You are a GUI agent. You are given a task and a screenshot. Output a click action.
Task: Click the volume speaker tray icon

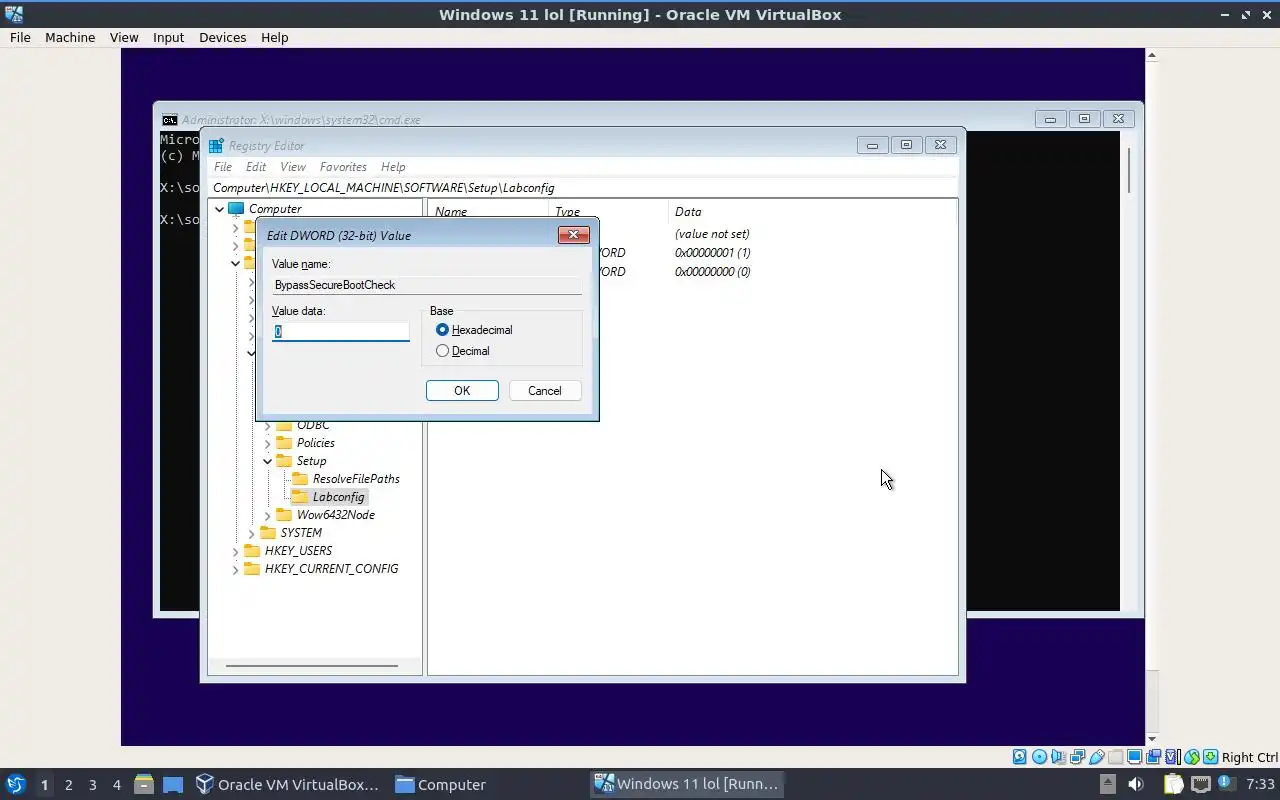coord(1135,784)
